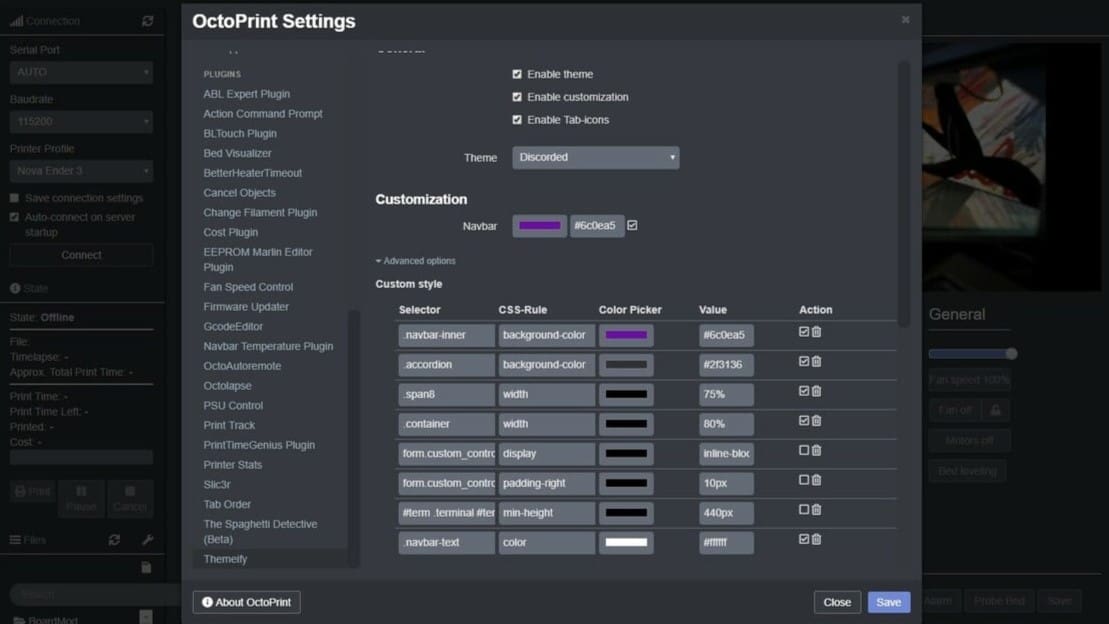Enable the min-height rule checkbox
The image size is (1109, 624).
(x=803, y=509)
